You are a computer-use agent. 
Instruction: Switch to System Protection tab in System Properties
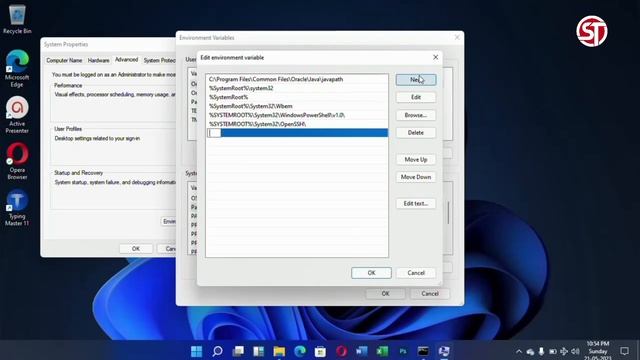[x=159, y=60]
